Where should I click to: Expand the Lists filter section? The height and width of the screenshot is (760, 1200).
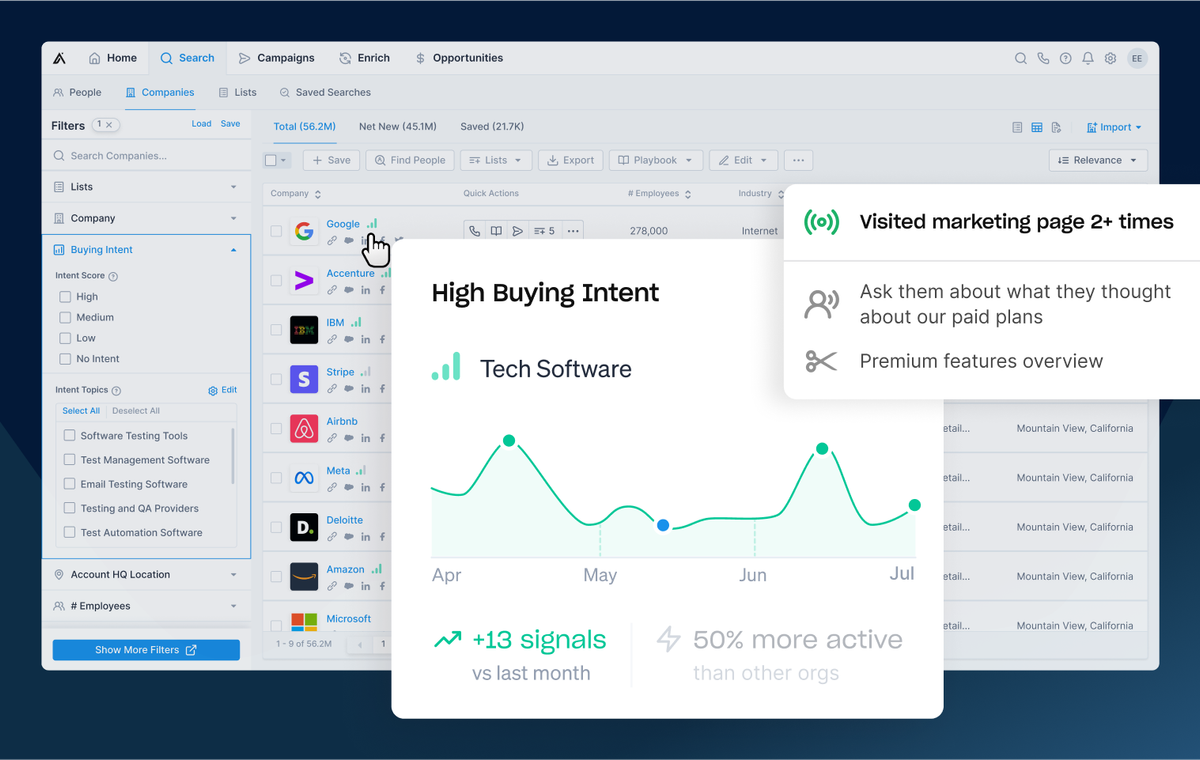tap(146, 187)
